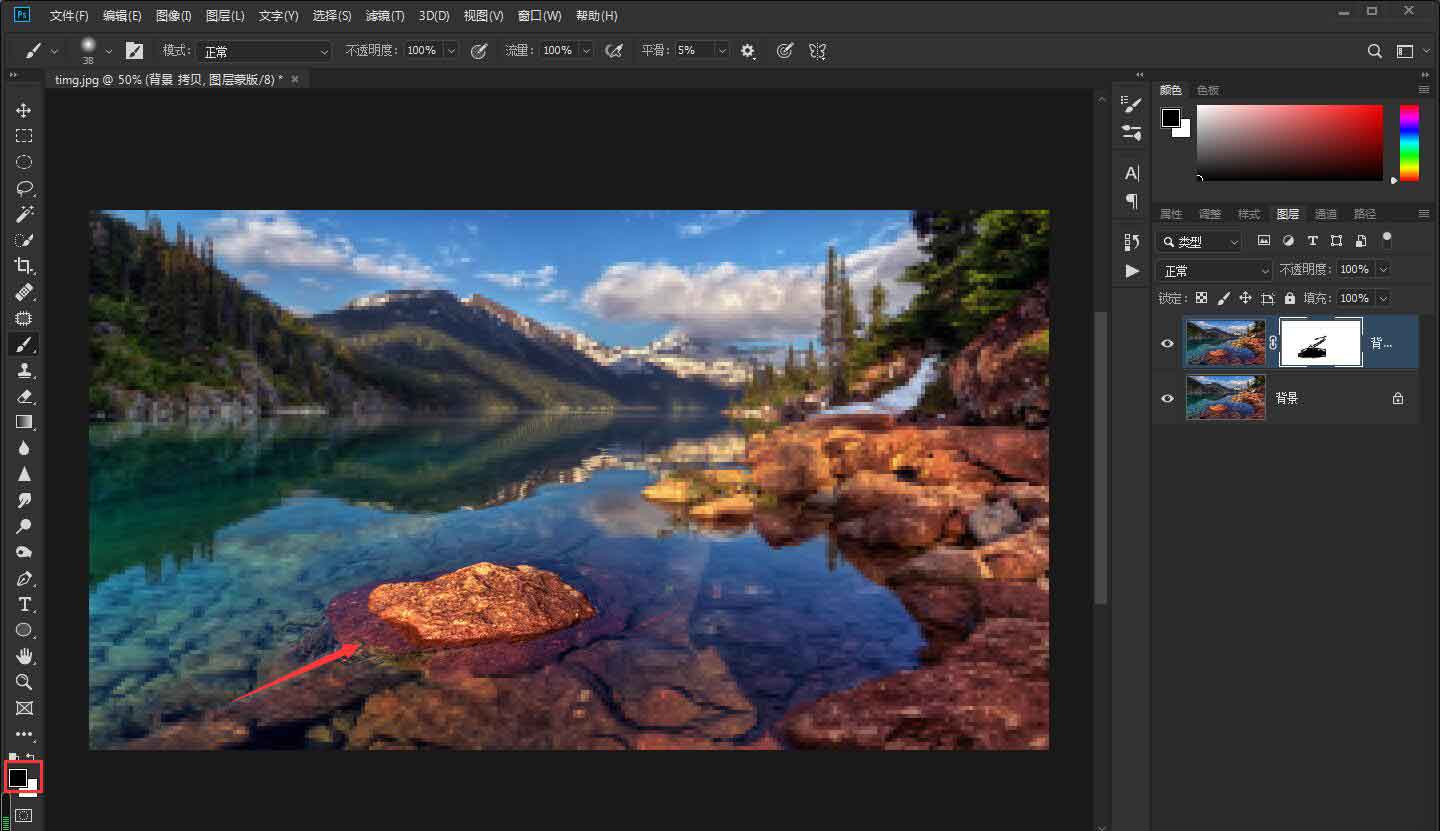Select the Horizontal Type tool

pos(23,604)
